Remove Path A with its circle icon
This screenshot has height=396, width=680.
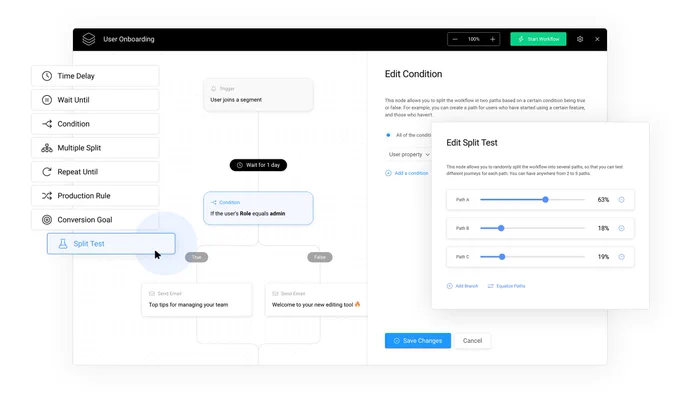(x=621, y=200)
